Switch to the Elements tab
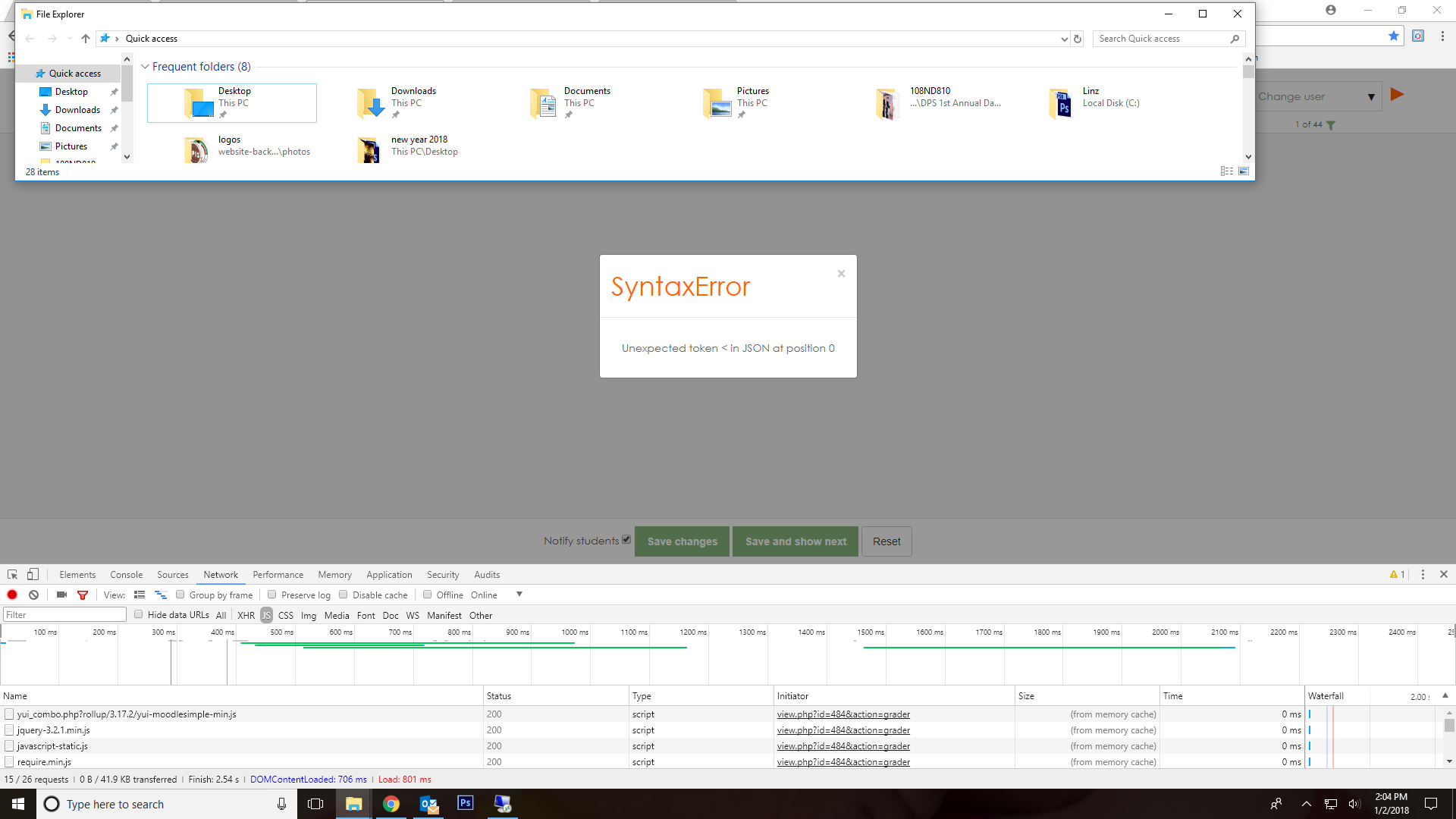 tap(77, 575)
